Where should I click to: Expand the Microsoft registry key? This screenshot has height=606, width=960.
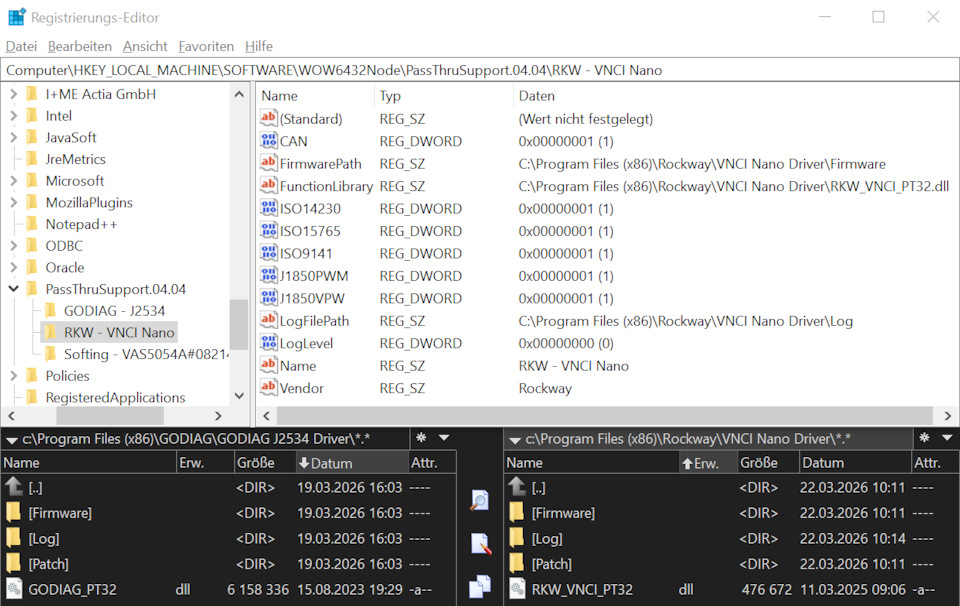point(14,181)
